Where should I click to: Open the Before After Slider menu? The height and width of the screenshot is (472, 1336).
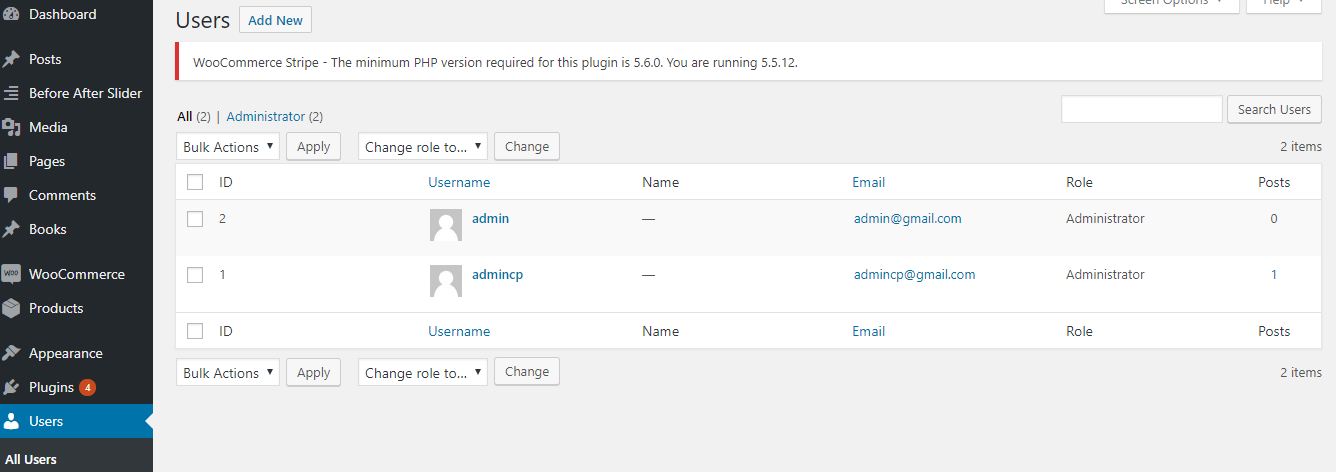(85, 93)
